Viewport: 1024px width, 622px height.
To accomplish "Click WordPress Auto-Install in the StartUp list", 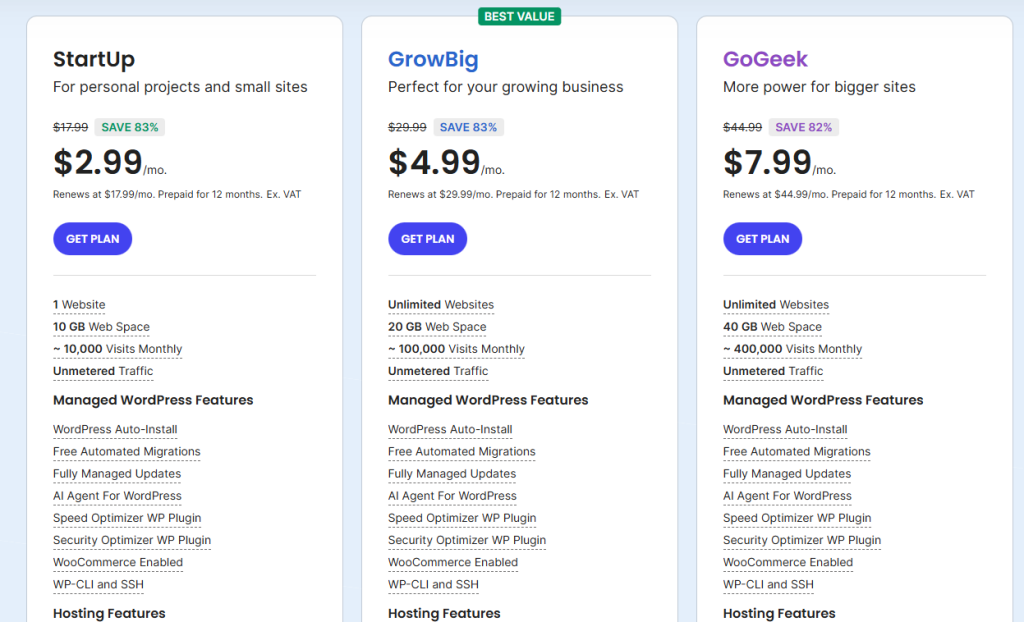I will point(115,430).
